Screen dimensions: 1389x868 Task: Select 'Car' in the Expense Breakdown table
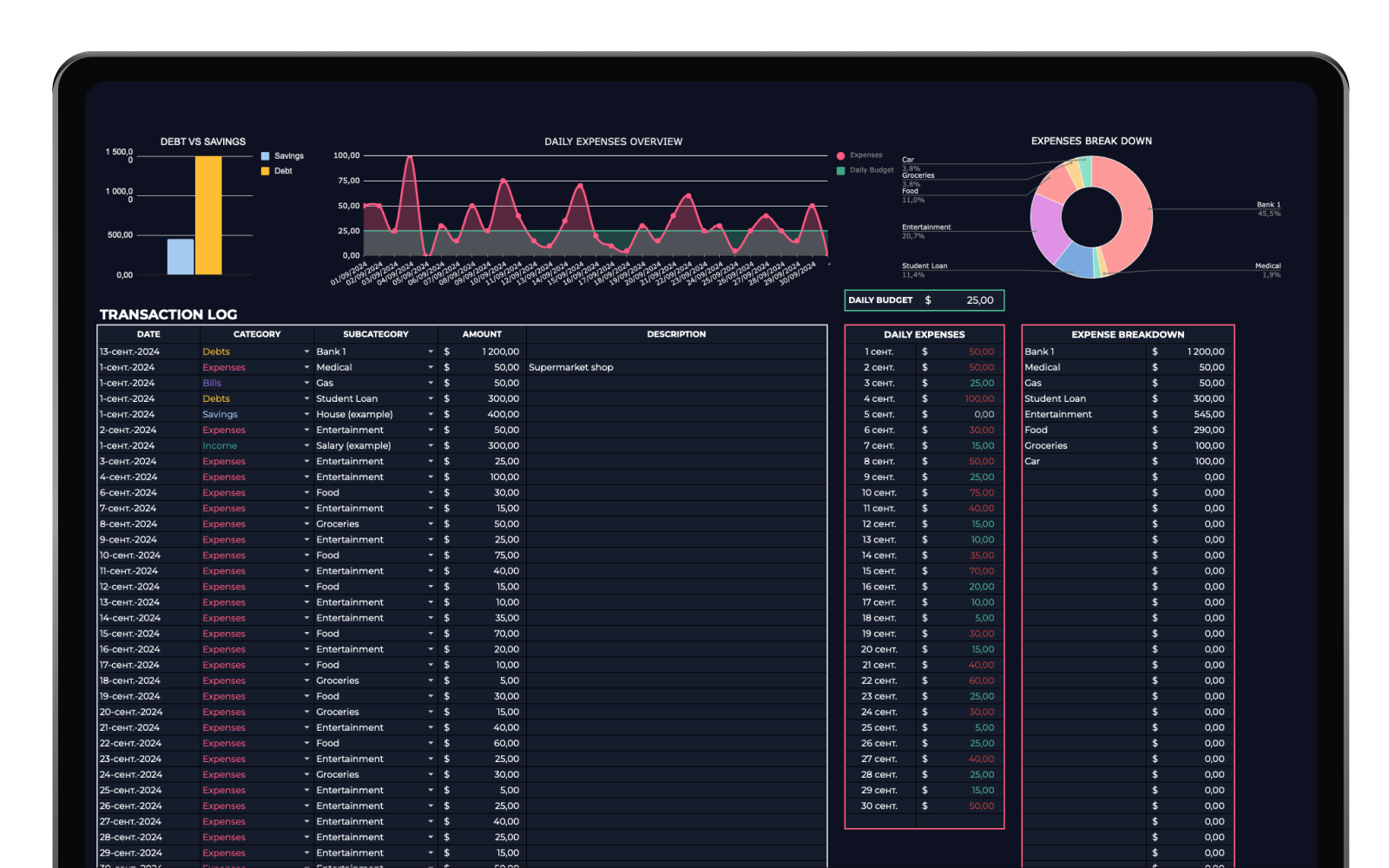point(1032,461)
